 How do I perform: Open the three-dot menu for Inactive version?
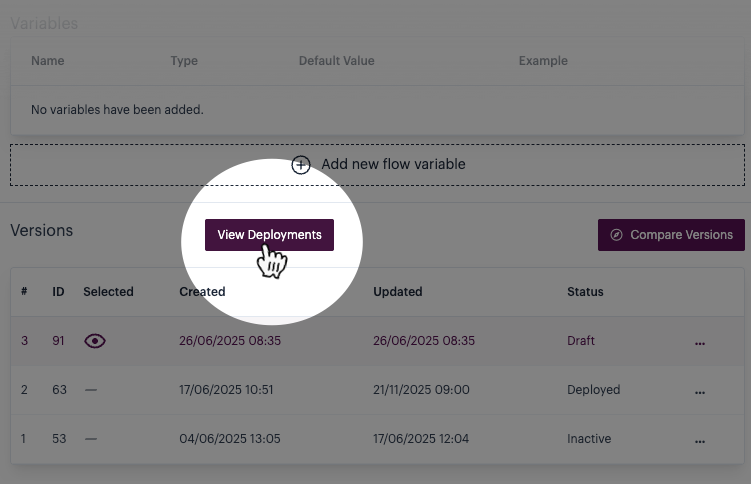(700, 440)
